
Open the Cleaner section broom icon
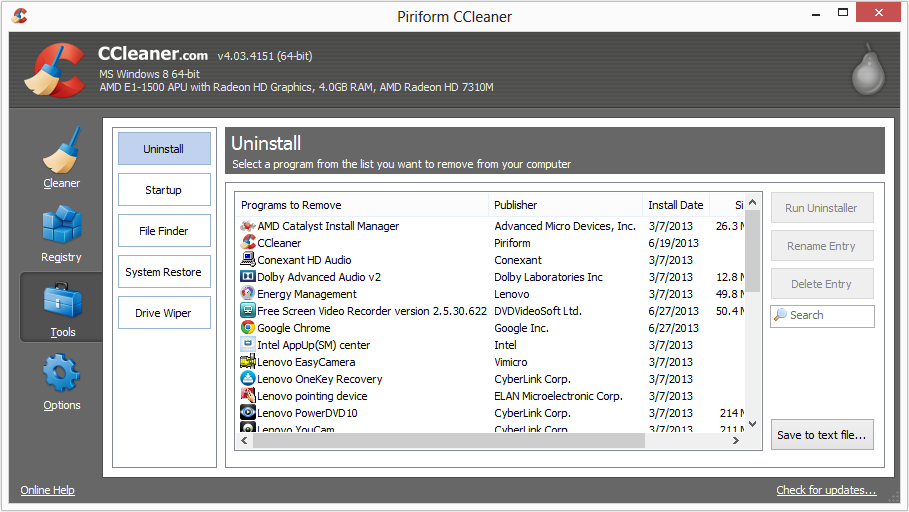pyautogui.click(x=61, y=151)
